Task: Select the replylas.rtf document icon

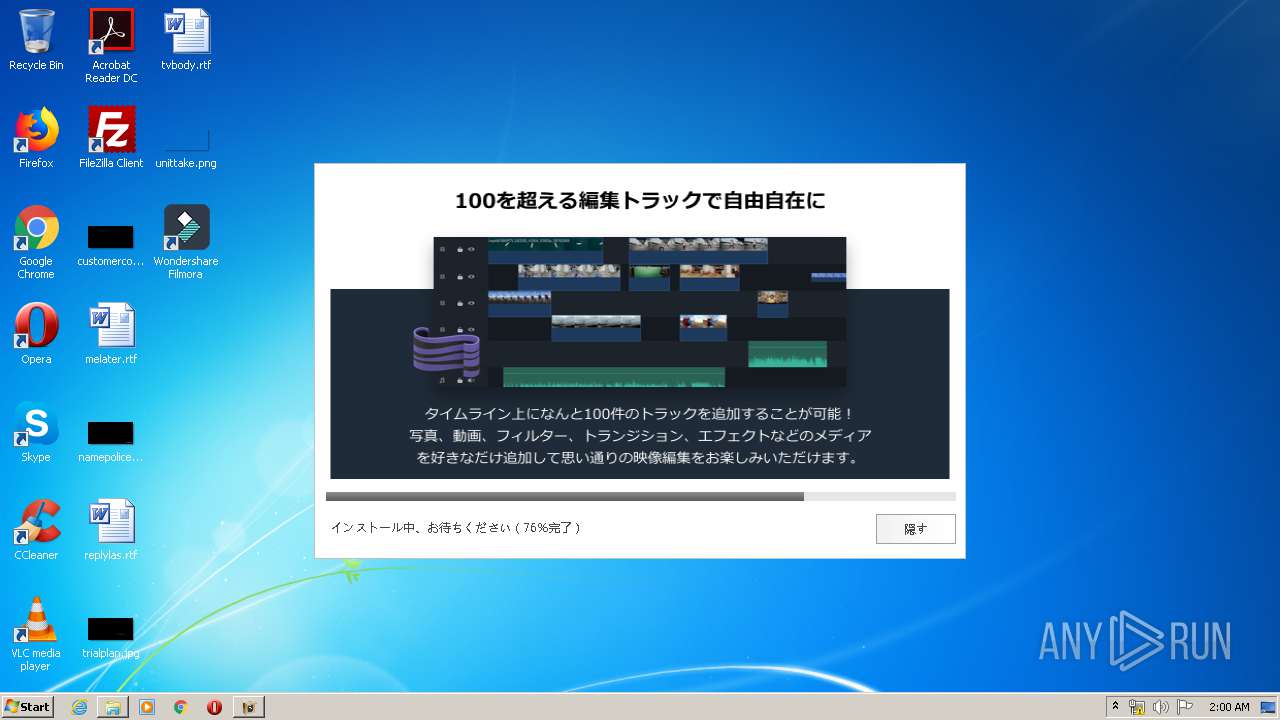Action: click(111, 530)
